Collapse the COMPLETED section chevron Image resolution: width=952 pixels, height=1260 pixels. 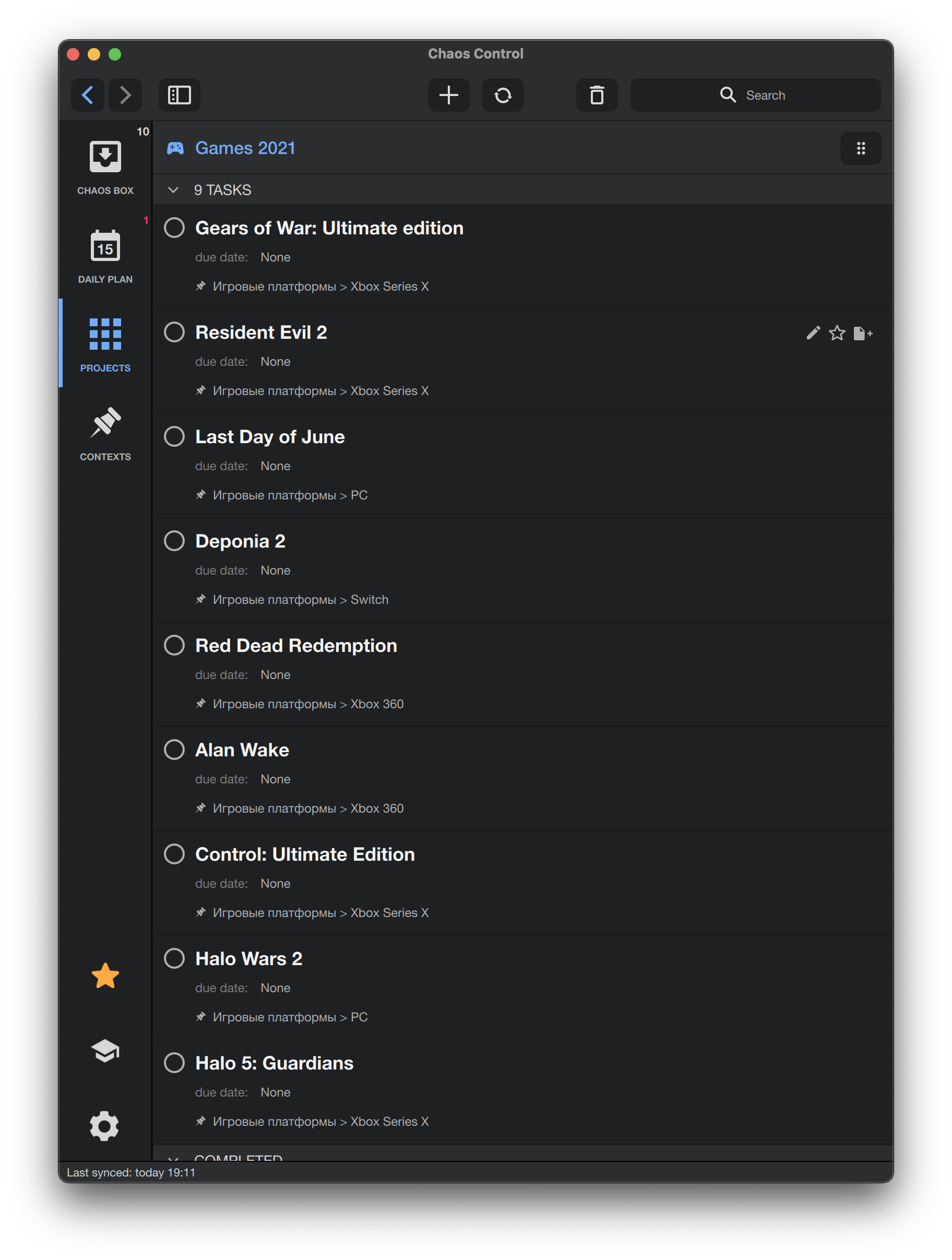[173, 1158]
